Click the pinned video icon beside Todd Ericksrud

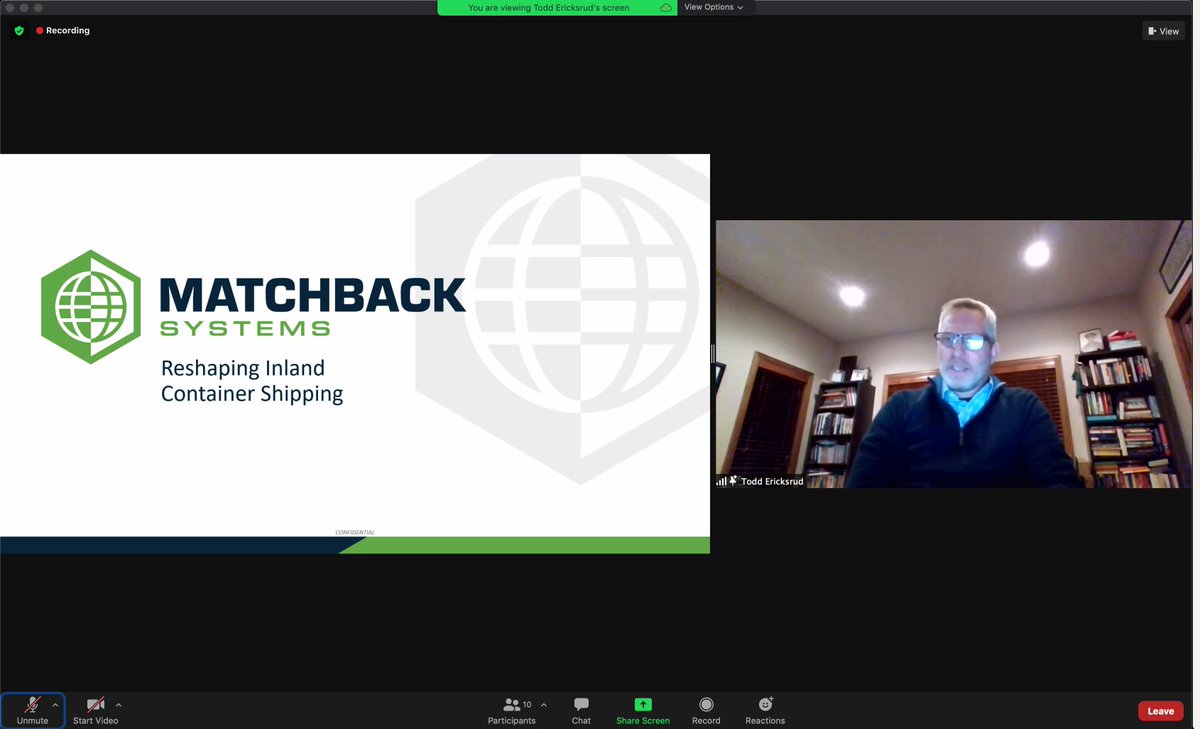[x=733, y=481]
